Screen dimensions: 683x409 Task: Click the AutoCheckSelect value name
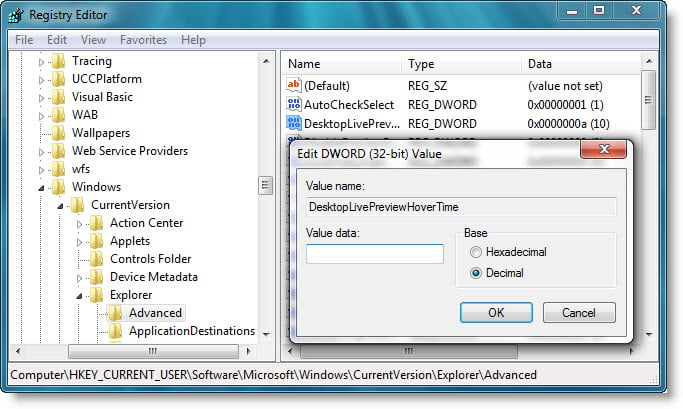(348, 105)
